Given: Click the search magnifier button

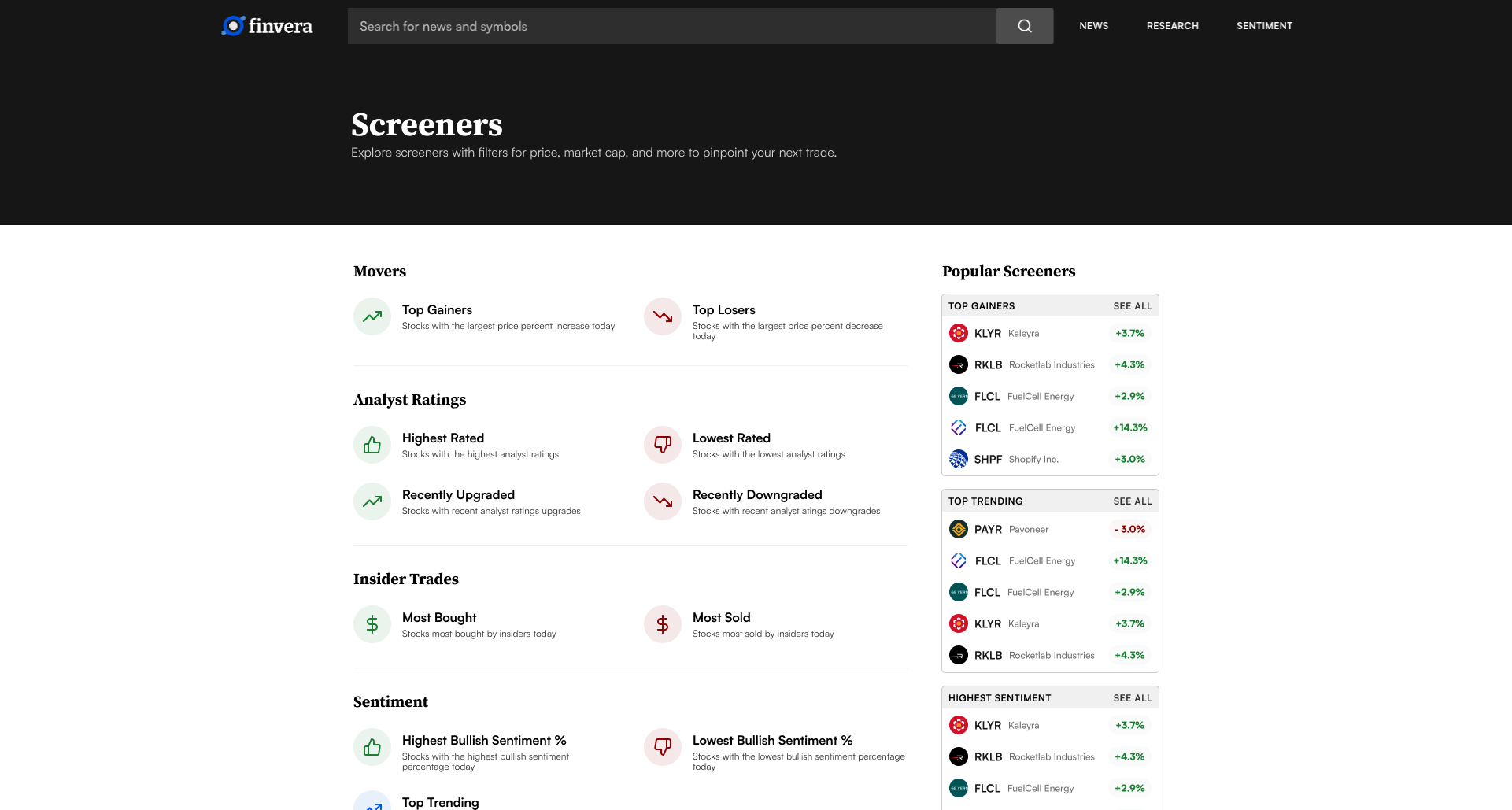Looking at the screenshot, I should [x=1024, y=26].
